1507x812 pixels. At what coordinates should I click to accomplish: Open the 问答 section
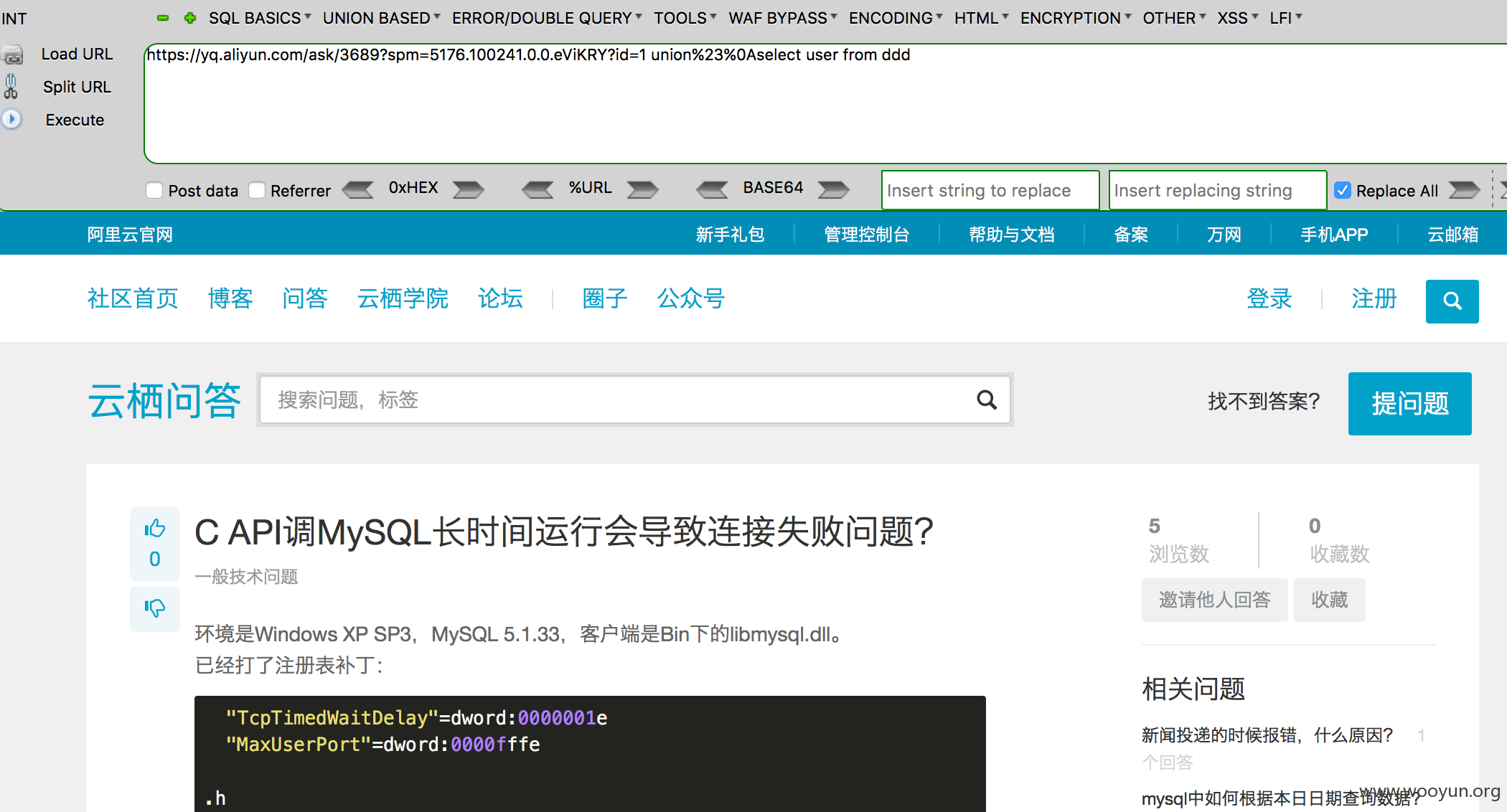305,298
